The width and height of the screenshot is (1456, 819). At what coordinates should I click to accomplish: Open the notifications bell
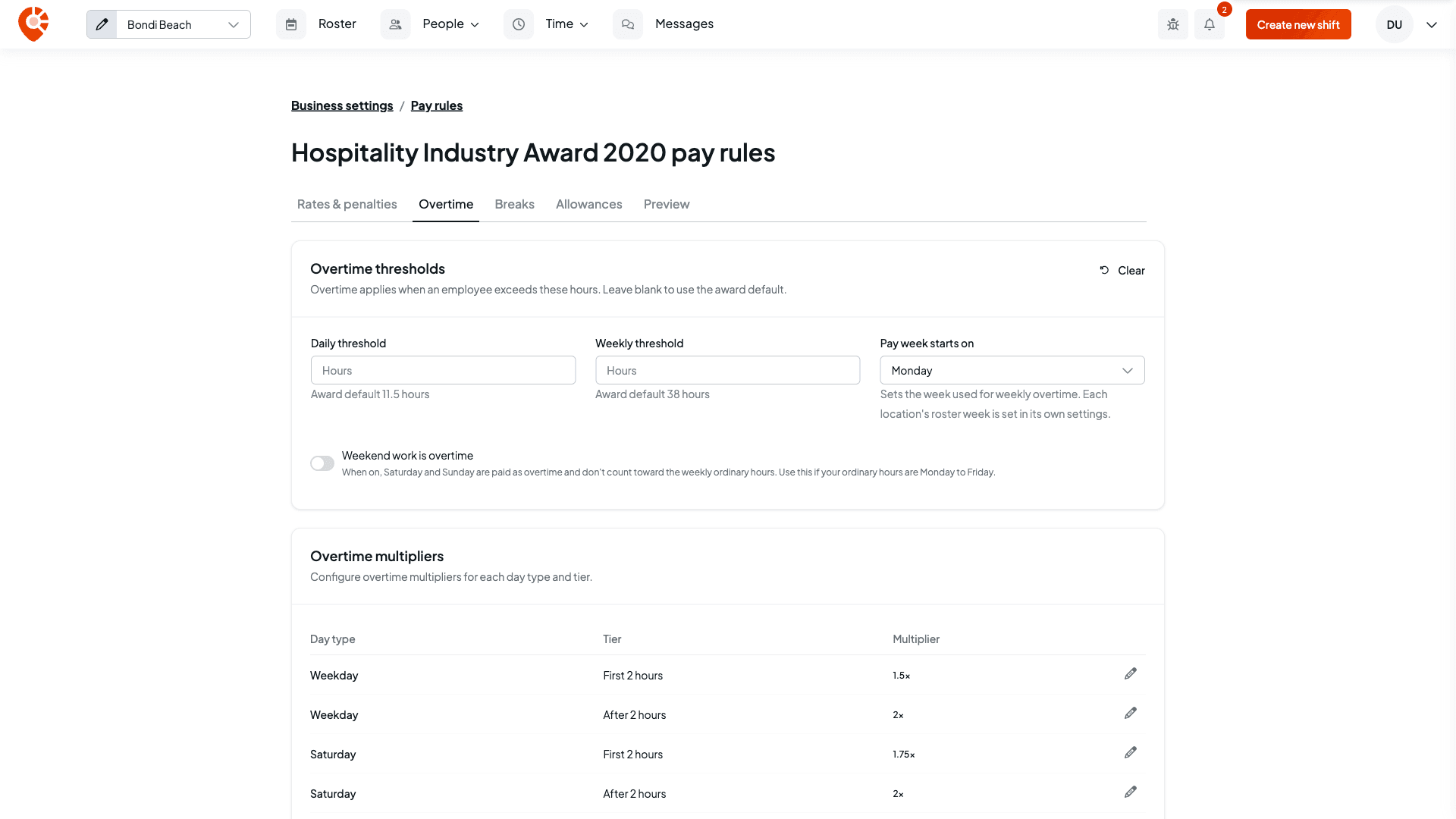[x=1210, y=24]
